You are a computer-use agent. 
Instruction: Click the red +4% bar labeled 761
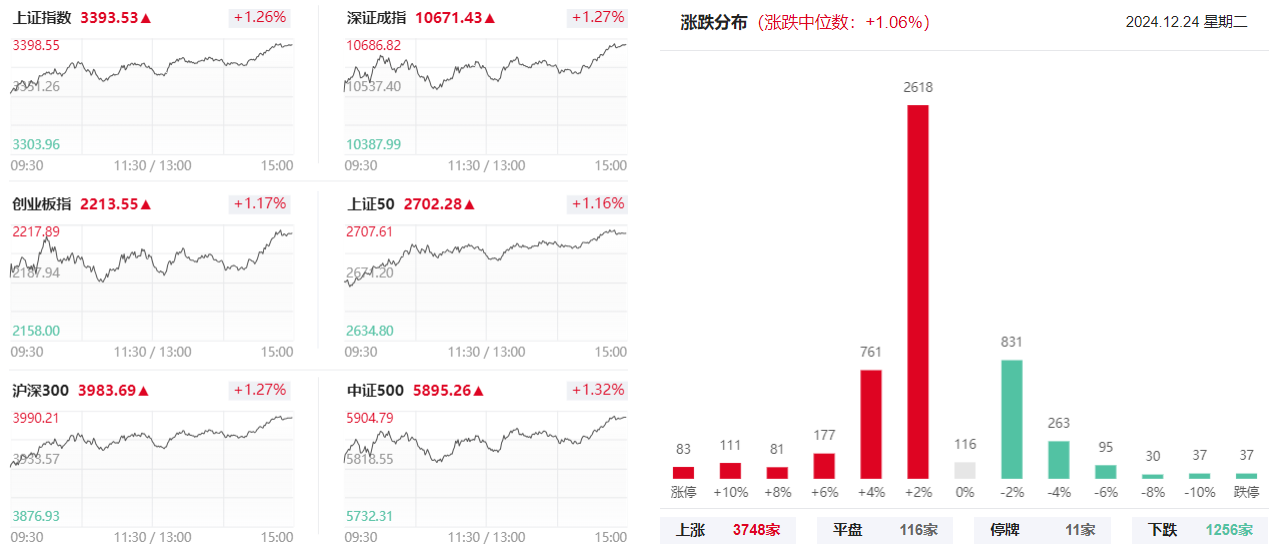pyautogui.click(x=871, y=424)
